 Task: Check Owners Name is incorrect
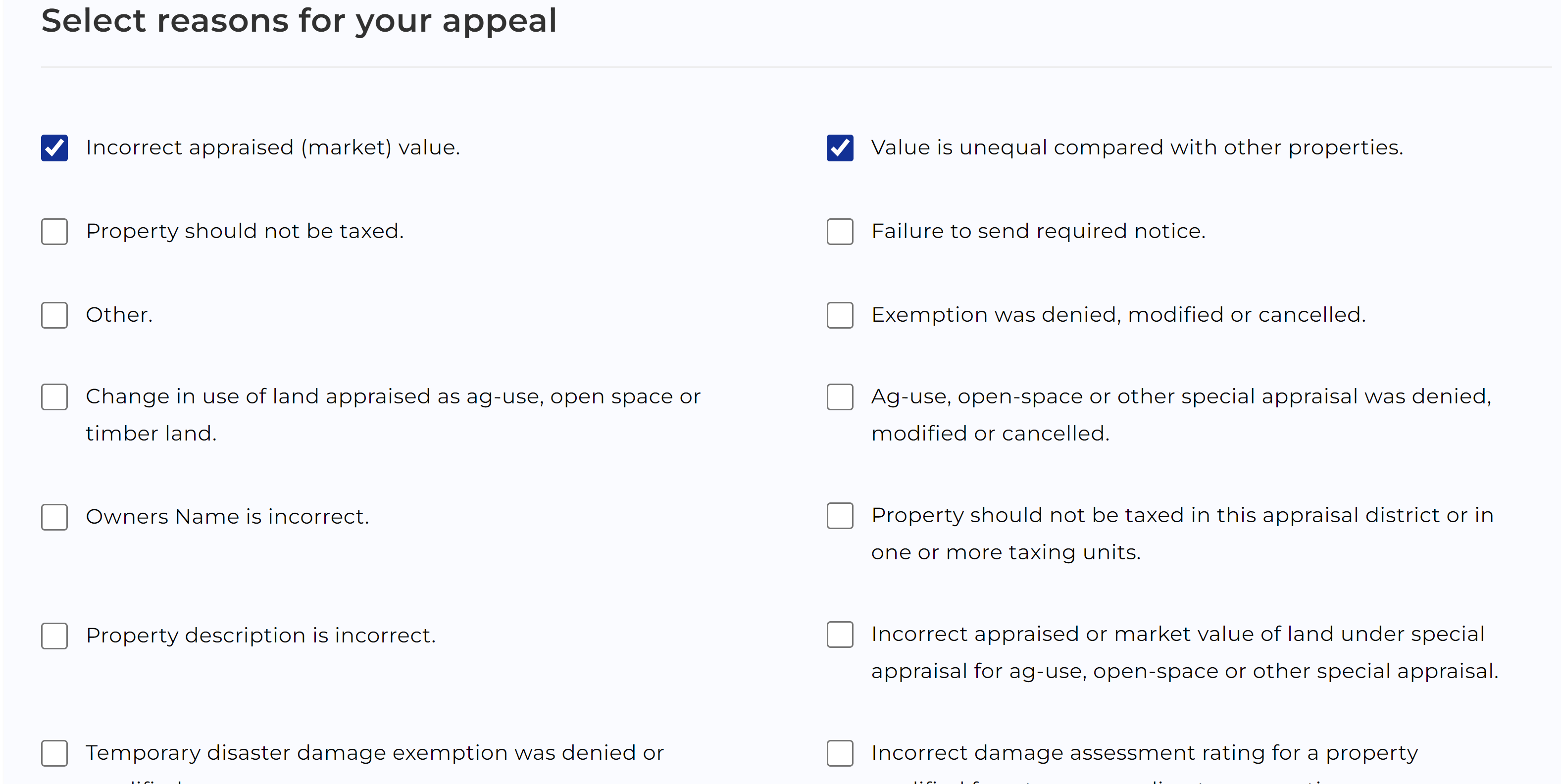coord(54,517)
